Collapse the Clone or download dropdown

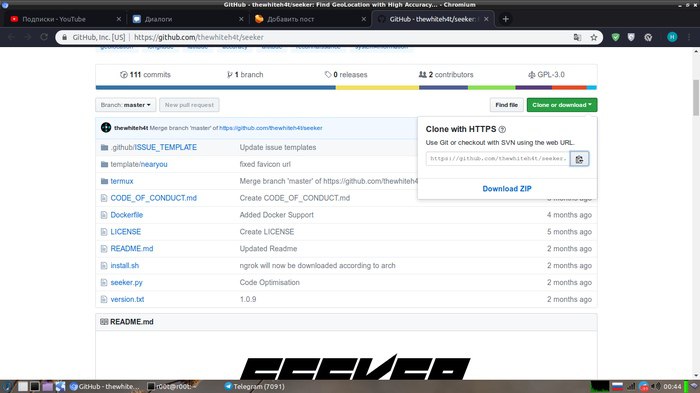tap(562, 105)
